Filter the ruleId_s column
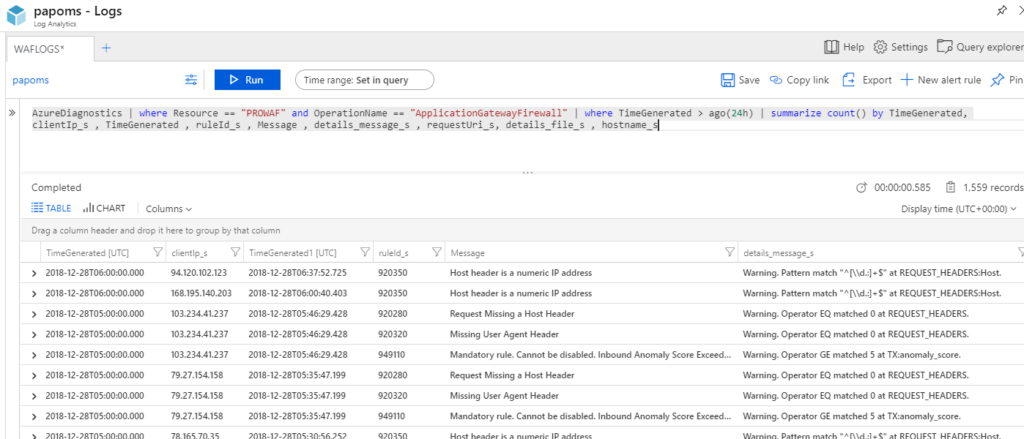Image resolution: width=1024 pixels, height=439 pixels. pos(436,252)
